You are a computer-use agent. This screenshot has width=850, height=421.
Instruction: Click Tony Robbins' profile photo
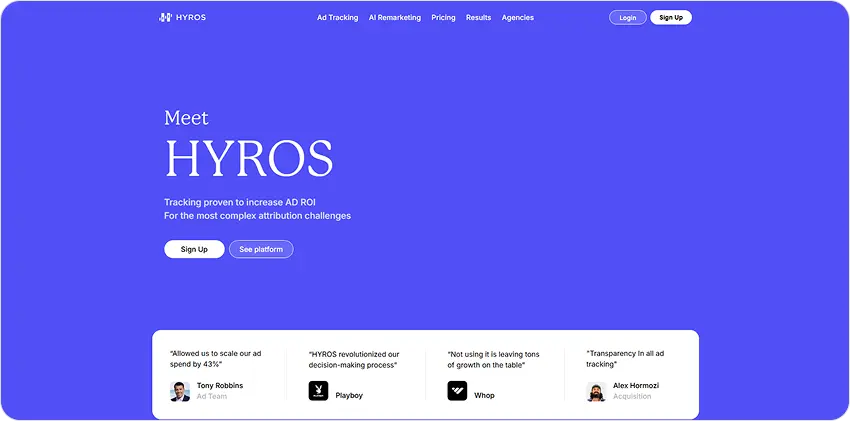pyautogui.click(x=180, y=391)
